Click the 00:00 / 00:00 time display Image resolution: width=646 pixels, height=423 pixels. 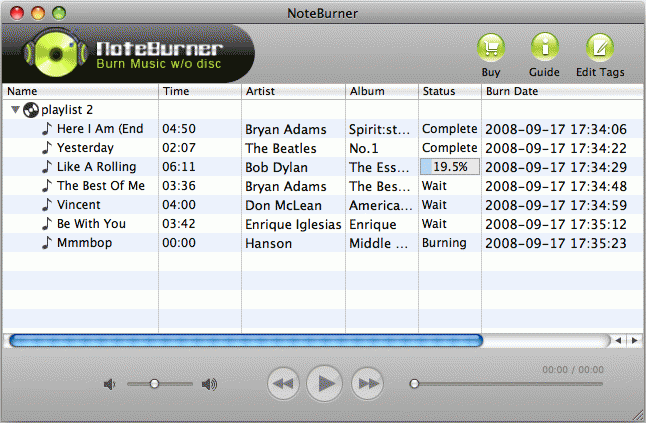[x=573, y=369]
